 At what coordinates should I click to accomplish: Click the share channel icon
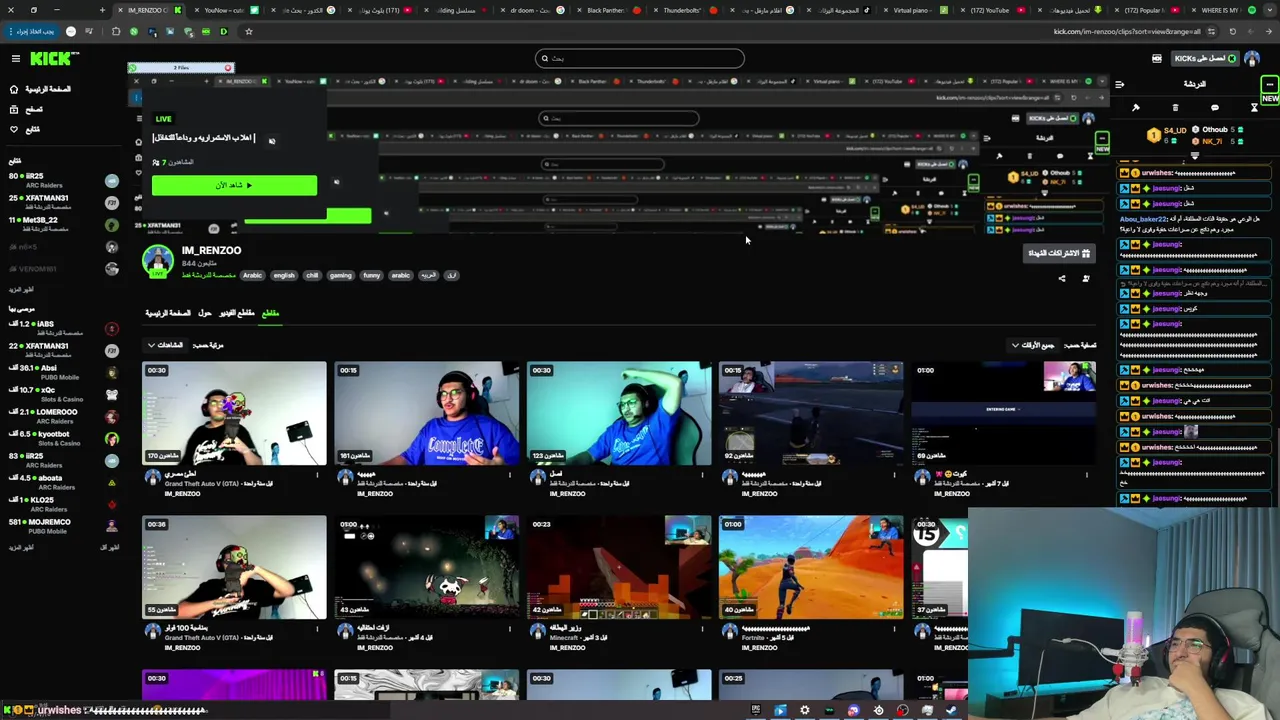pyautogui.click(x=1062, y=279)
